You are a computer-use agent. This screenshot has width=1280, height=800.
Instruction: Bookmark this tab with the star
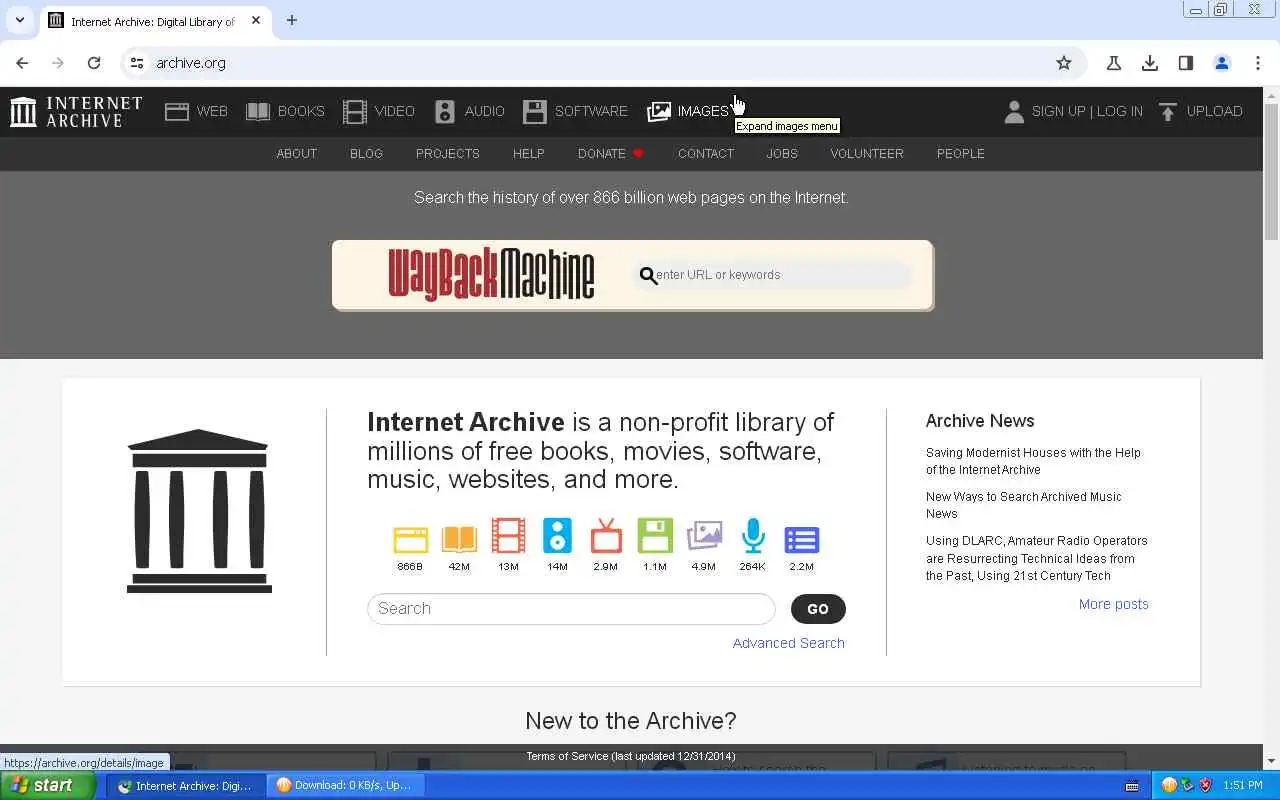click(x=1064, y=63)
